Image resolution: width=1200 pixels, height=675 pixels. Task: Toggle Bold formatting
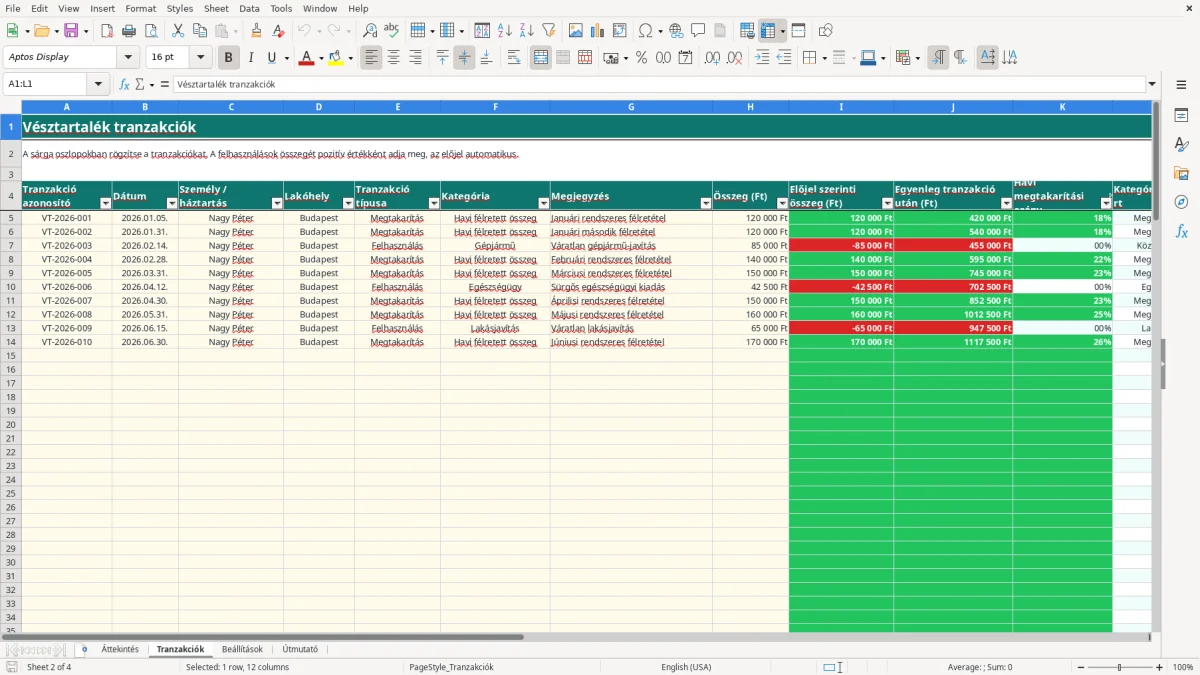pos(229,58)
